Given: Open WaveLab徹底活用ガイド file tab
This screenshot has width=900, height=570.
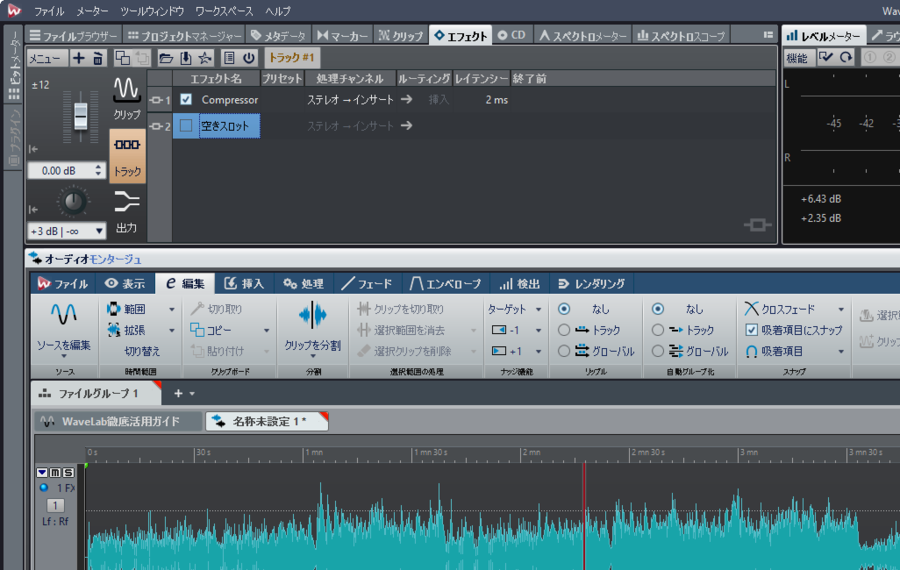Looking at the screenshot, I should point(118,421).
